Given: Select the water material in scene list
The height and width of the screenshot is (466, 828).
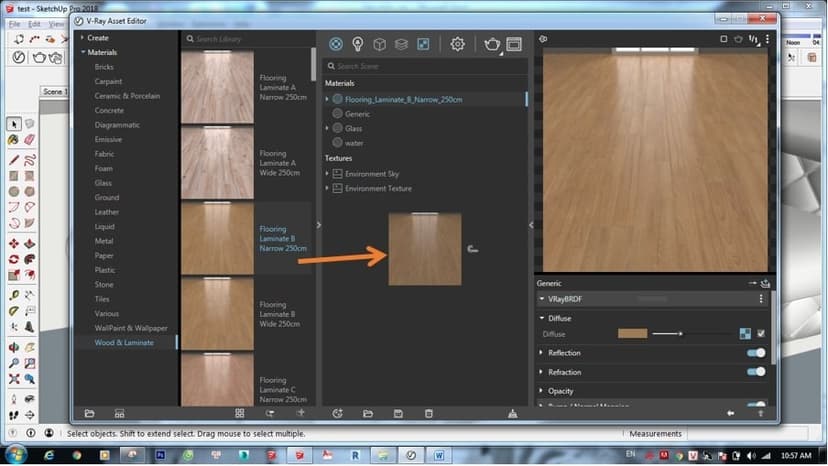Looking at the screenshot, I should tap(354, 143).
